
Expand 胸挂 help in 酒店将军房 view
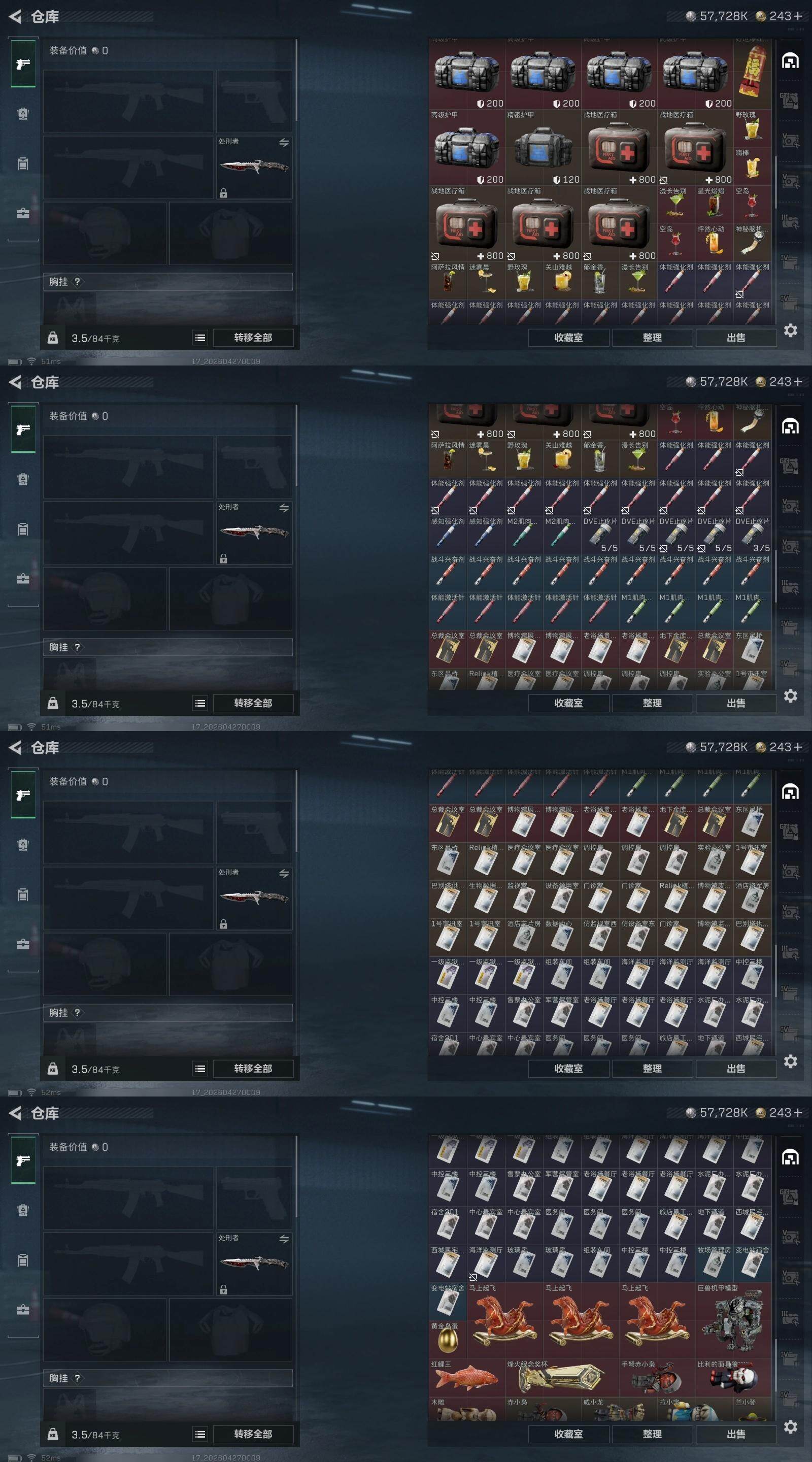coord(78,1013)
